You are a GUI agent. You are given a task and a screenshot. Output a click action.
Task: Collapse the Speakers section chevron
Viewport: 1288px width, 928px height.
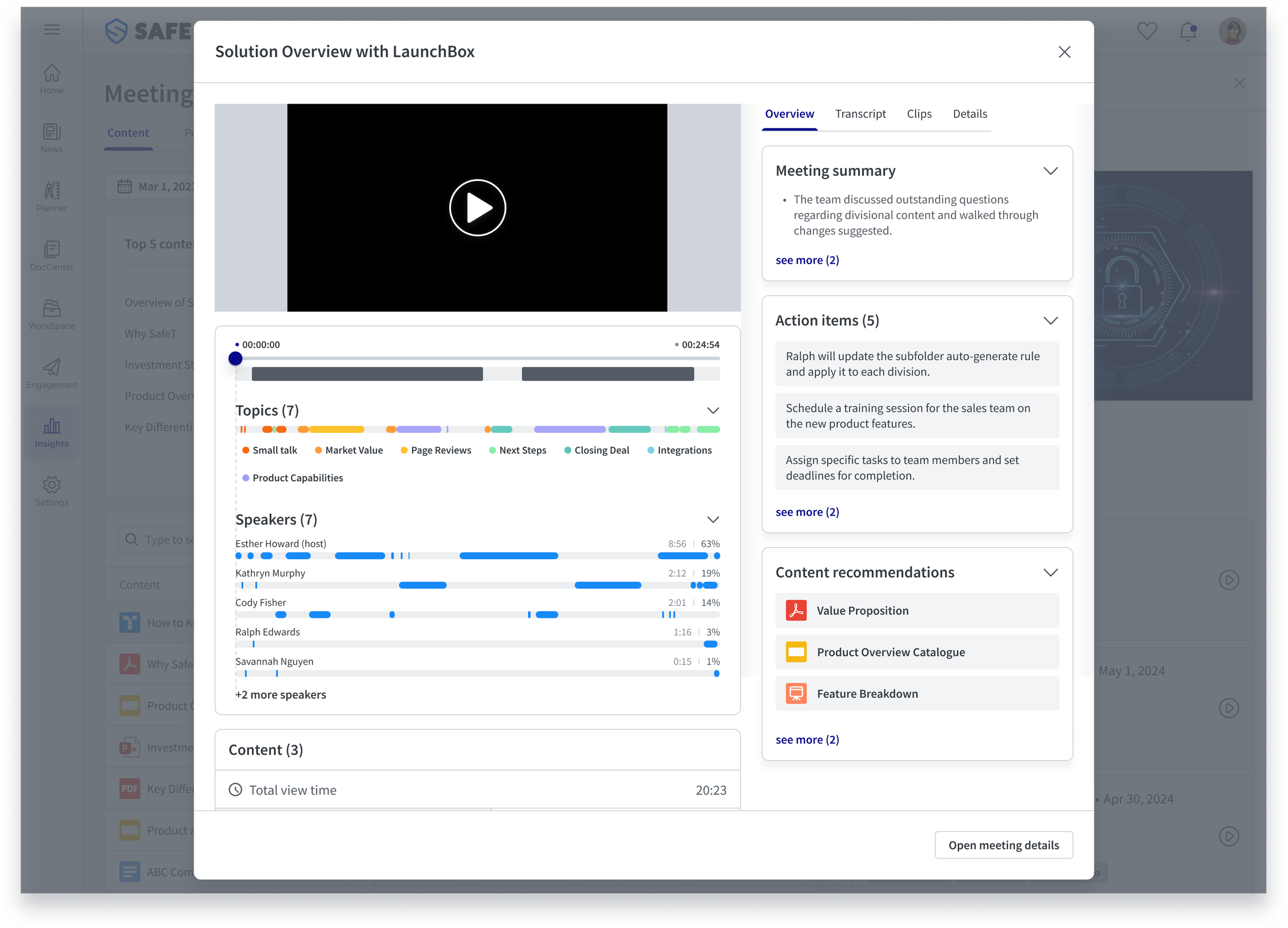[713, 520]
